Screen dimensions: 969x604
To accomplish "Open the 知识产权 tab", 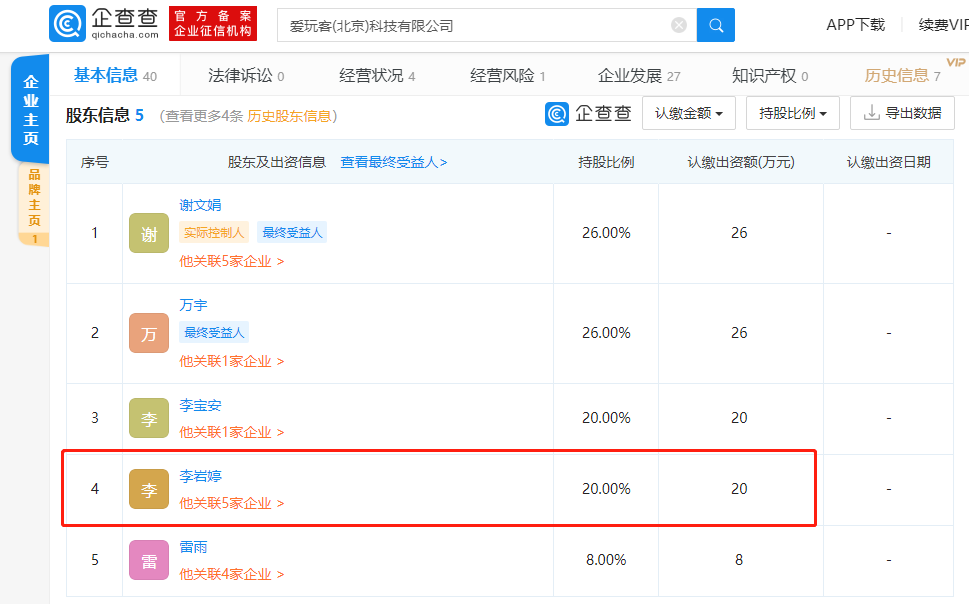I will (x=770, y=75).
